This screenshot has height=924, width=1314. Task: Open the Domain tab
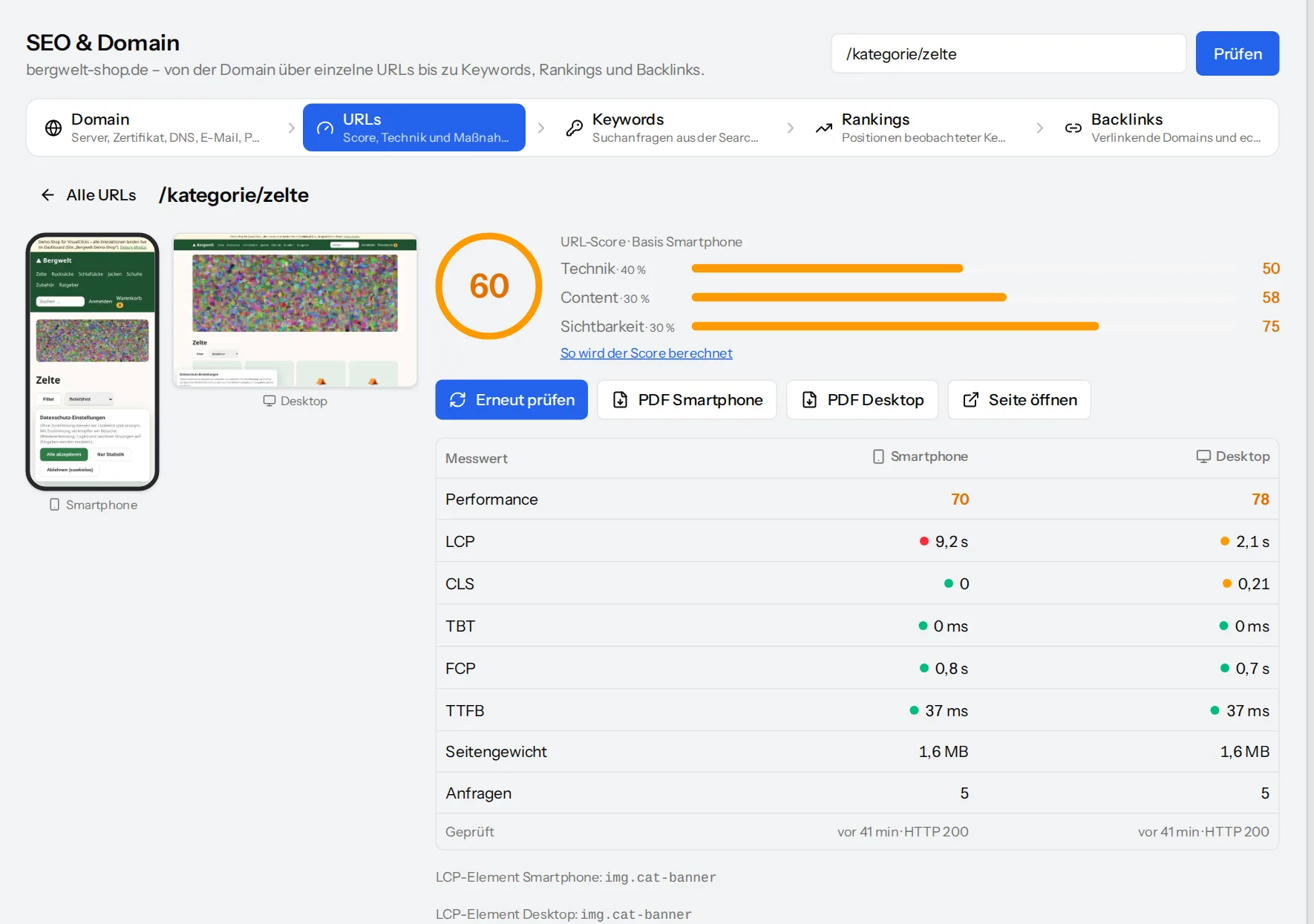click(x=164, y=128)
